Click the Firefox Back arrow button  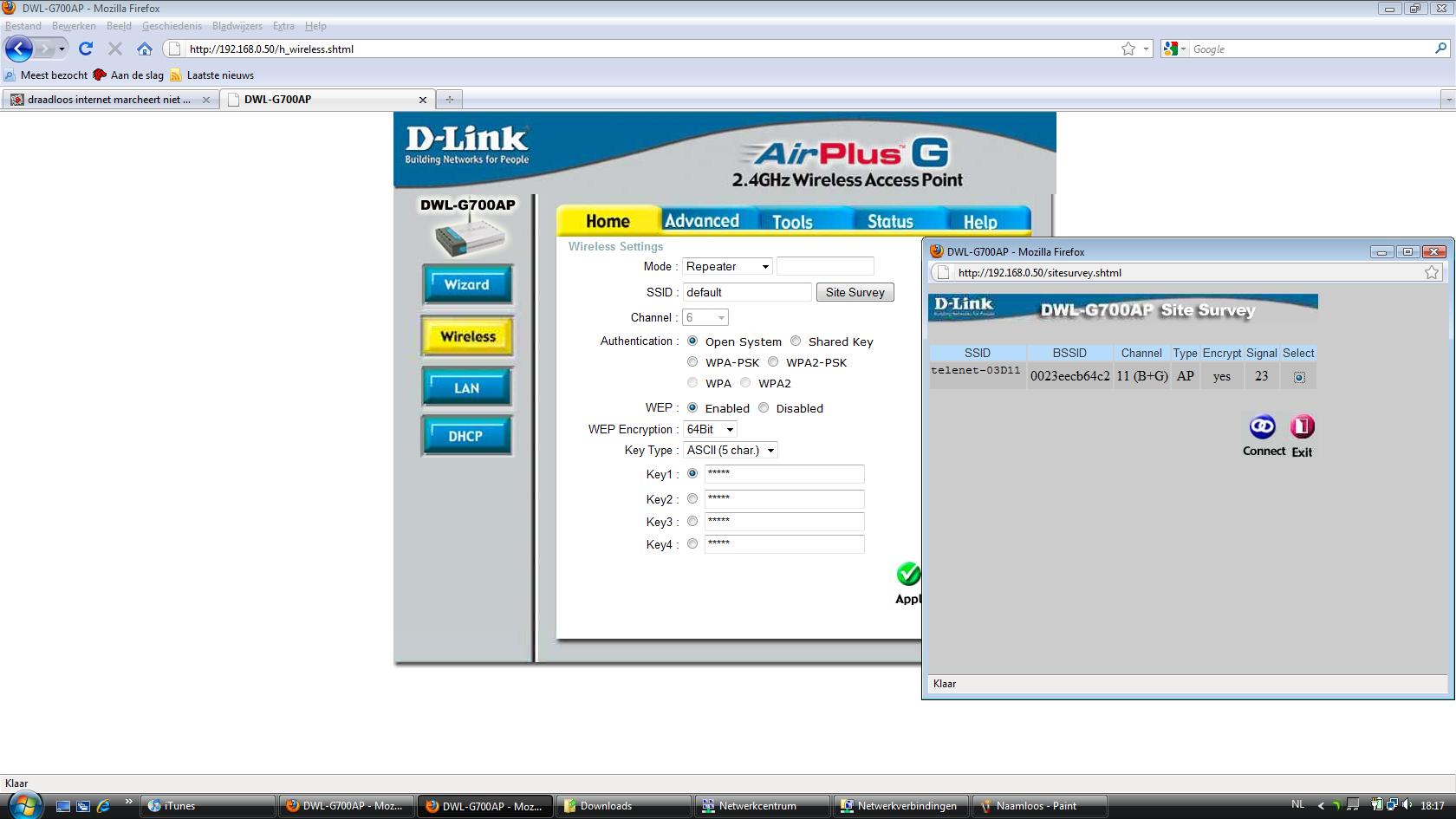point(19,49)
